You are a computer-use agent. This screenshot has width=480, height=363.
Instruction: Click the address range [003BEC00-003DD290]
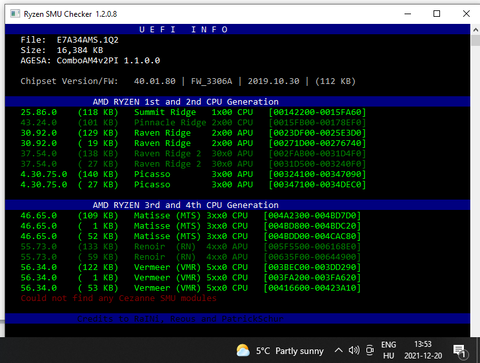(x=312, y=267)
